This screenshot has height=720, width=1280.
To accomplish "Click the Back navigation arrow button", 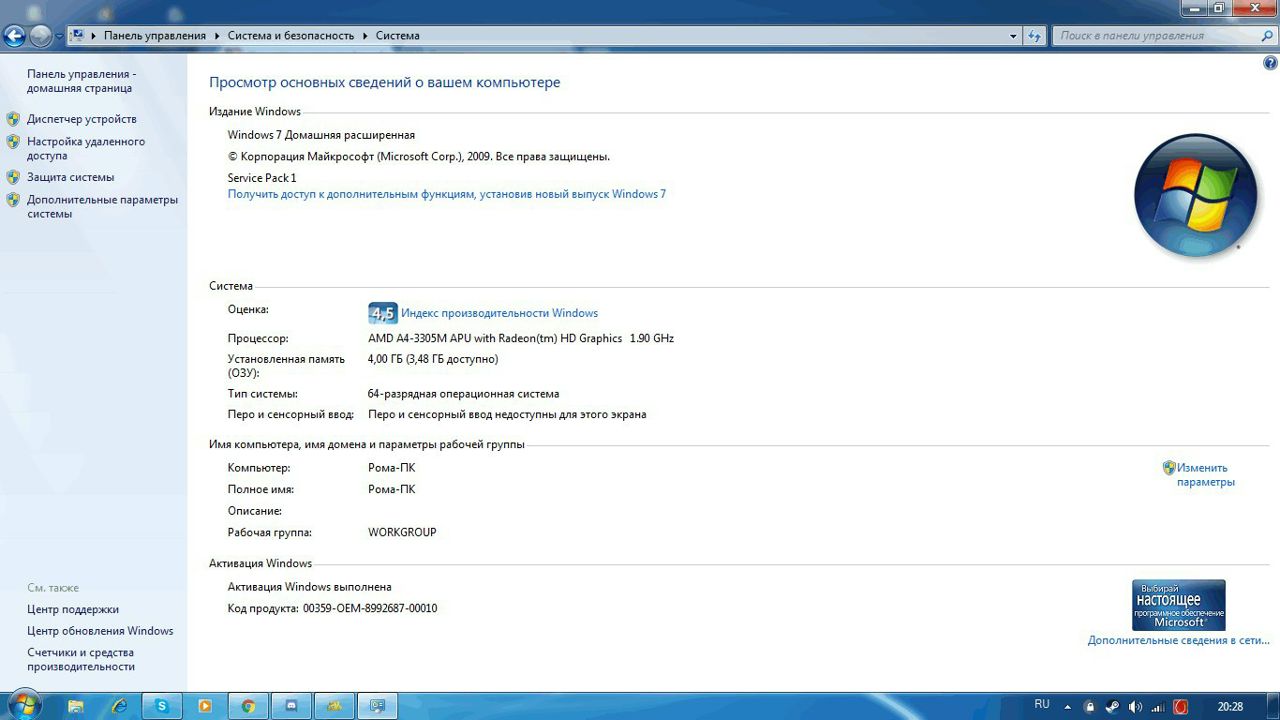I will 14,36.
